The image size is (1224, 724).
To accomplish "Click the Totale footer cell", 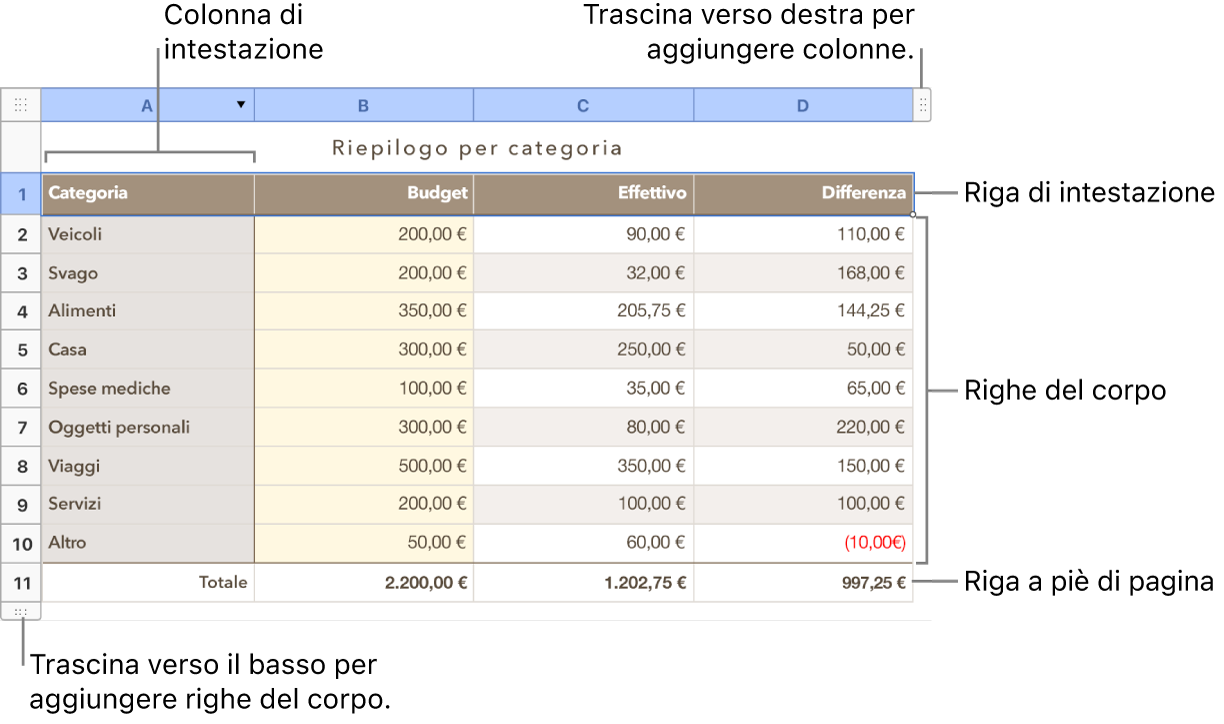I will (x=148, y=583).
